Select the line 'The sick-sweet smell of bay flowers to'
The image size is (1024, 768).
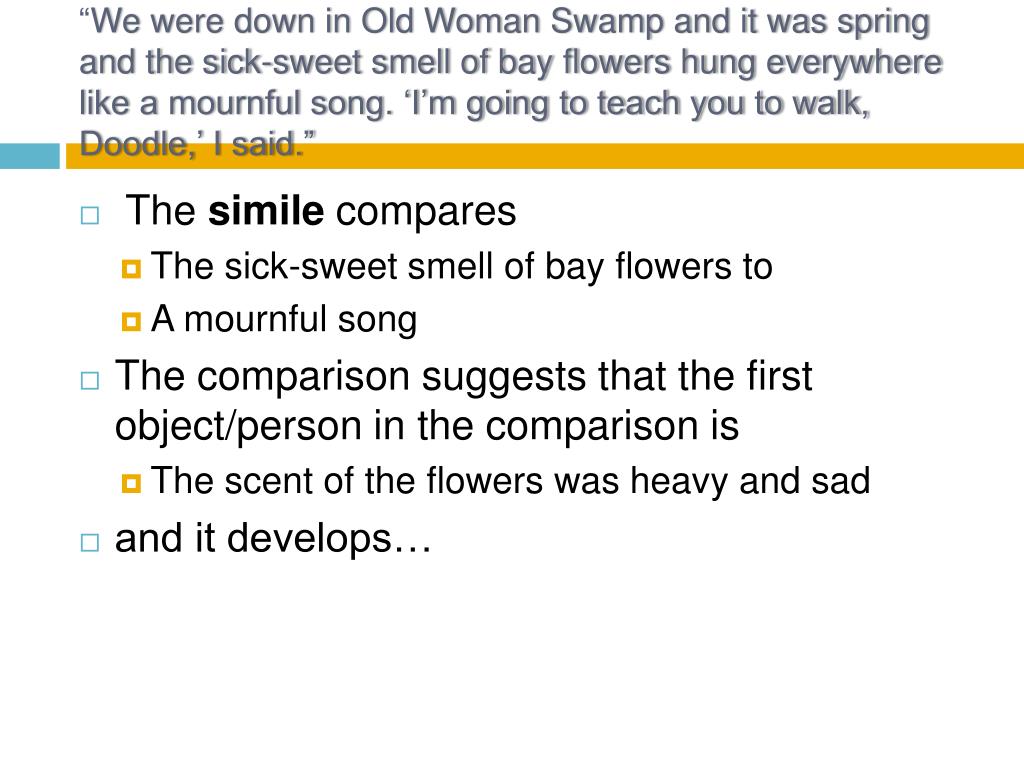(x=462, y=266)
